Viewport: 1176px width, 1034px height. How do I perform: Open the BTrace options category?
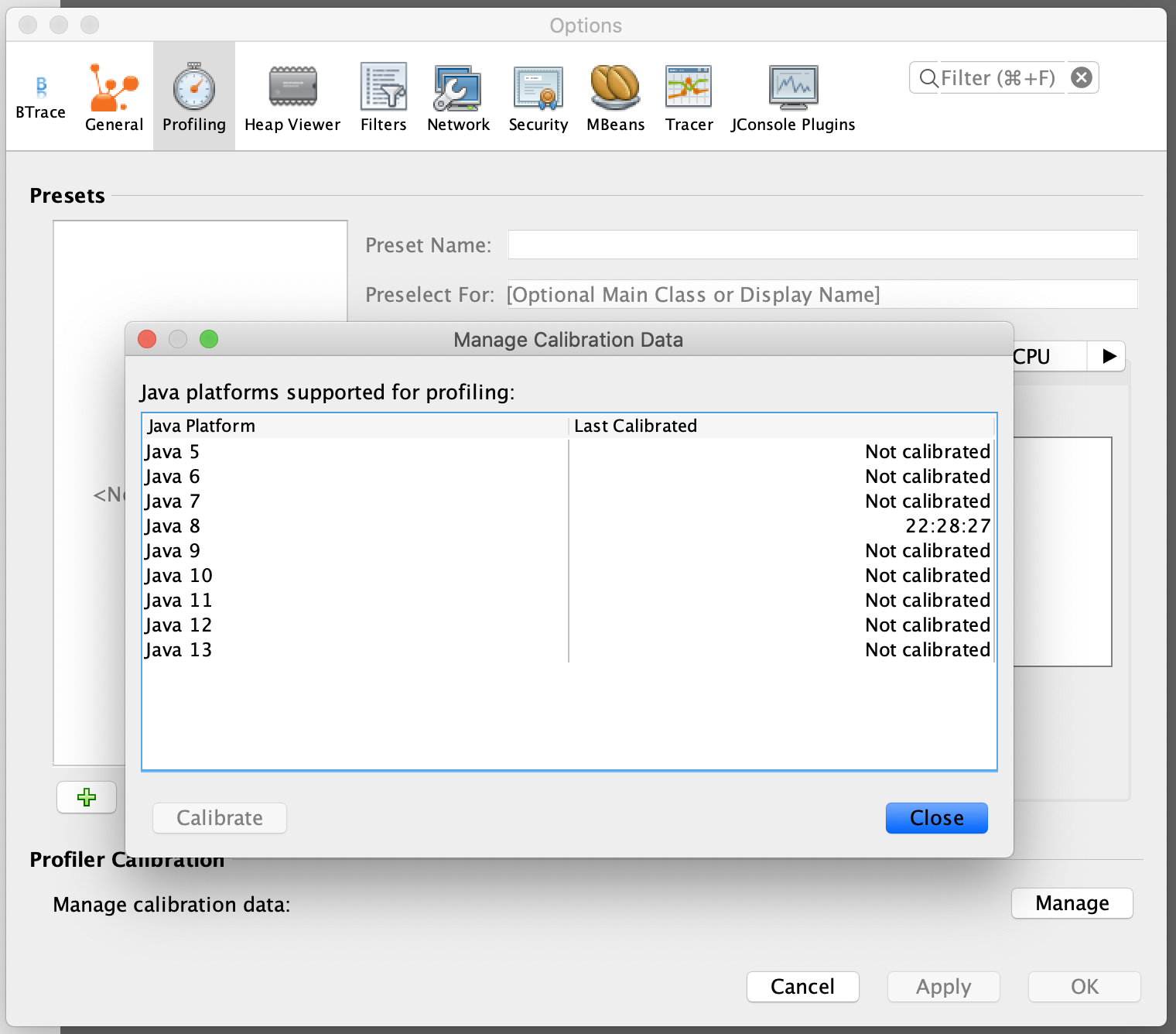(x=41, y=96)
